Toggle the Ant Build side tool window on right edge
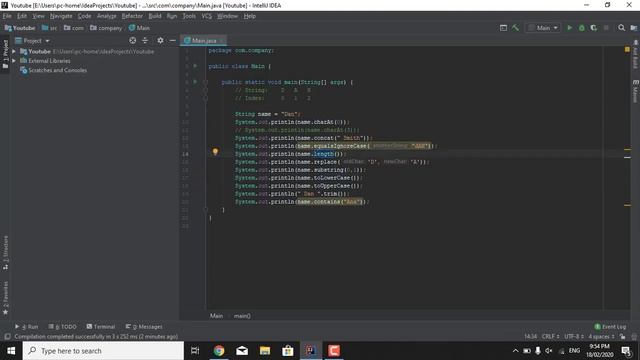This screenshot has height=360, width=640. [635, 54]
